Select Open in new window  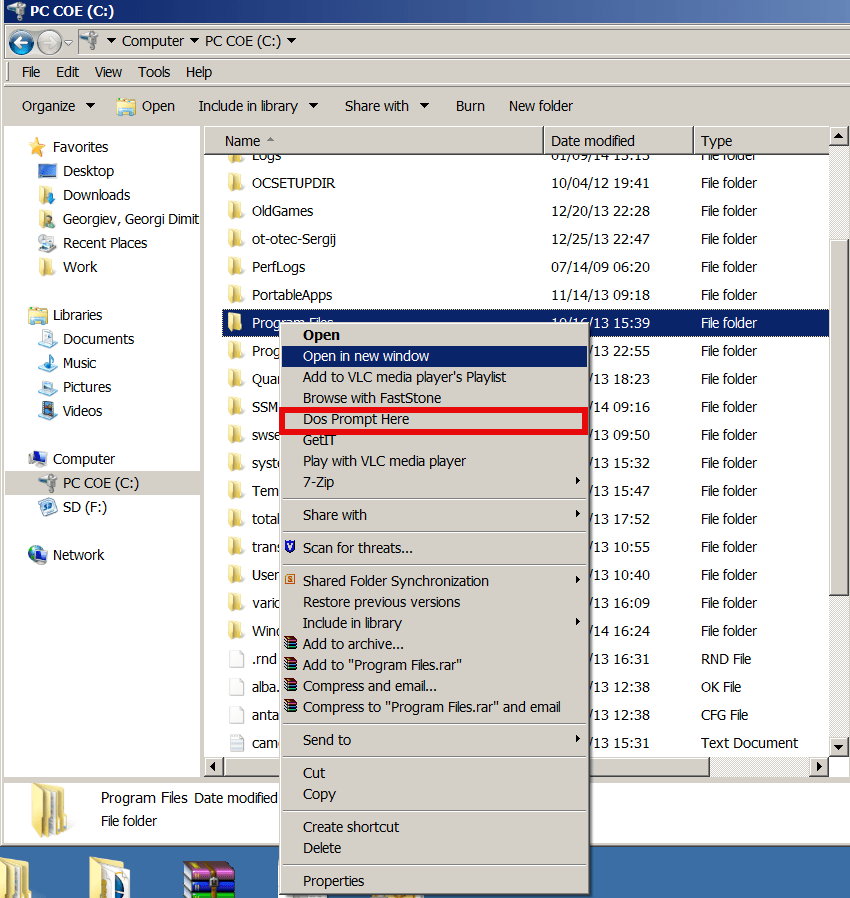coord(434,356)
